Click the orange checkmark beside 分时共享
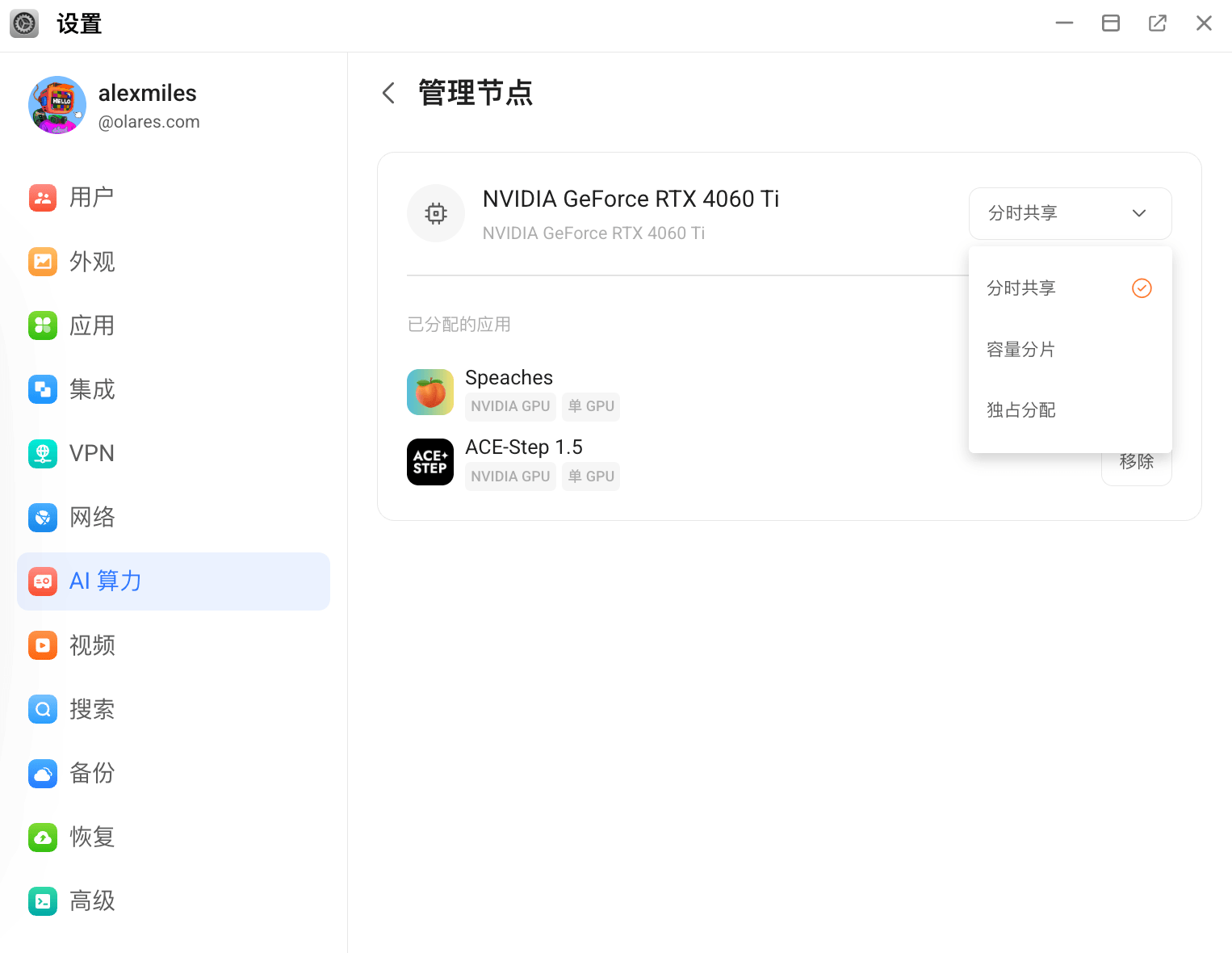 tap(1142, 288)
